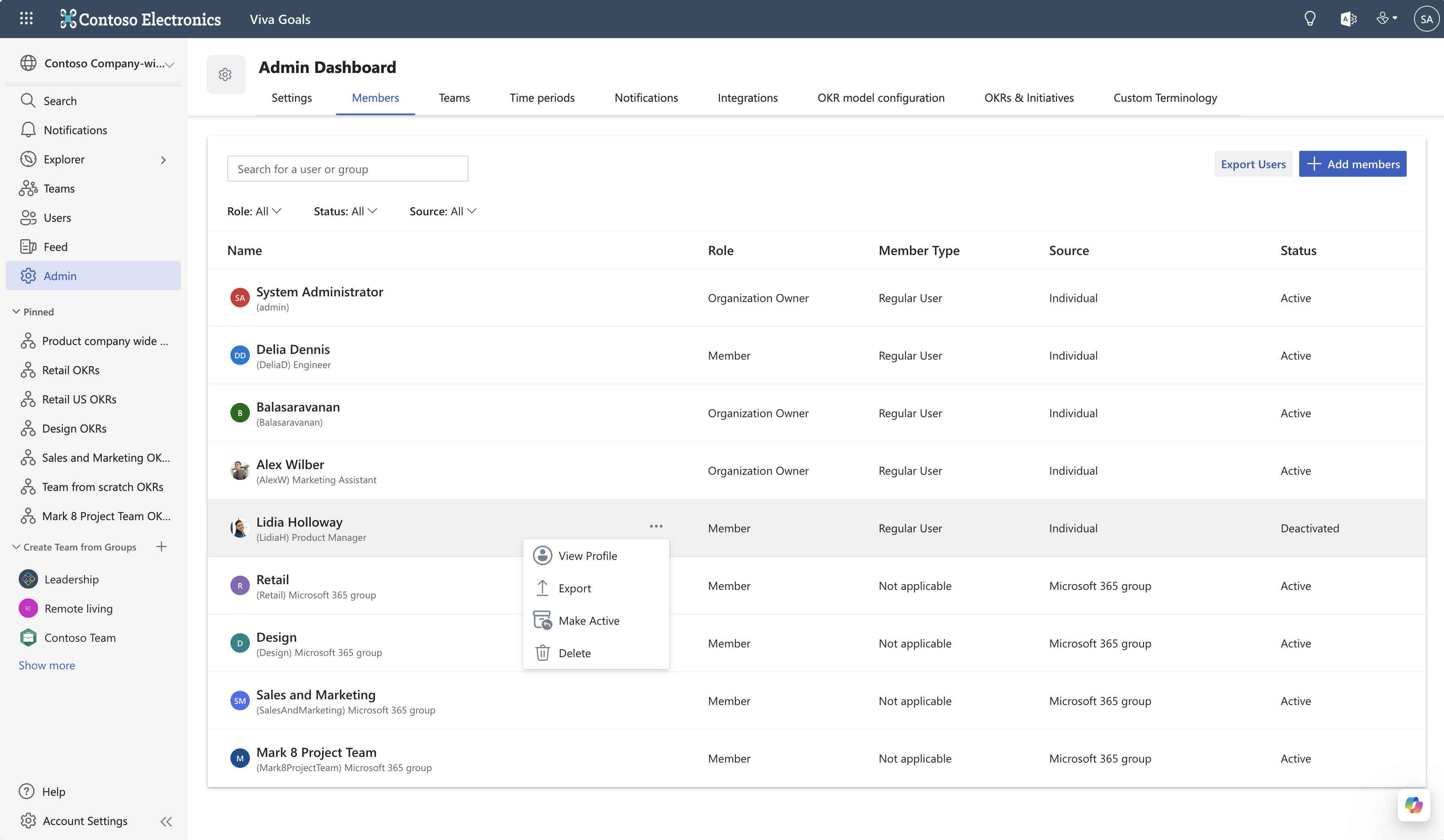Collapse Create Team from Groups section
The width and height of the screenshot is (1444, 840).
pyautogui.click(x=16, y=547)
